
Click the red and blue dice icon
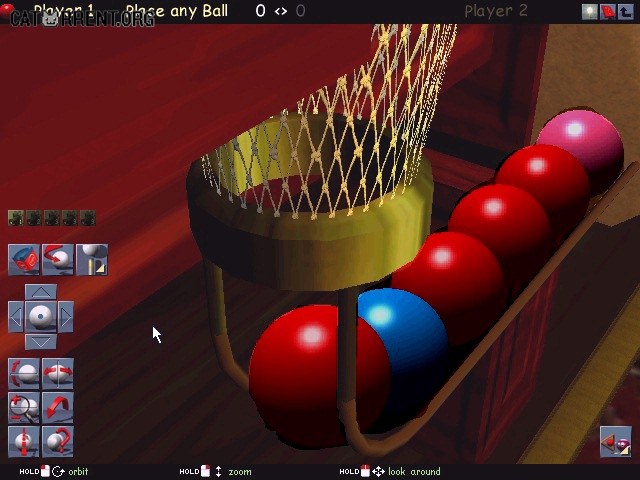pyautogui.click(x=24, y=260)
